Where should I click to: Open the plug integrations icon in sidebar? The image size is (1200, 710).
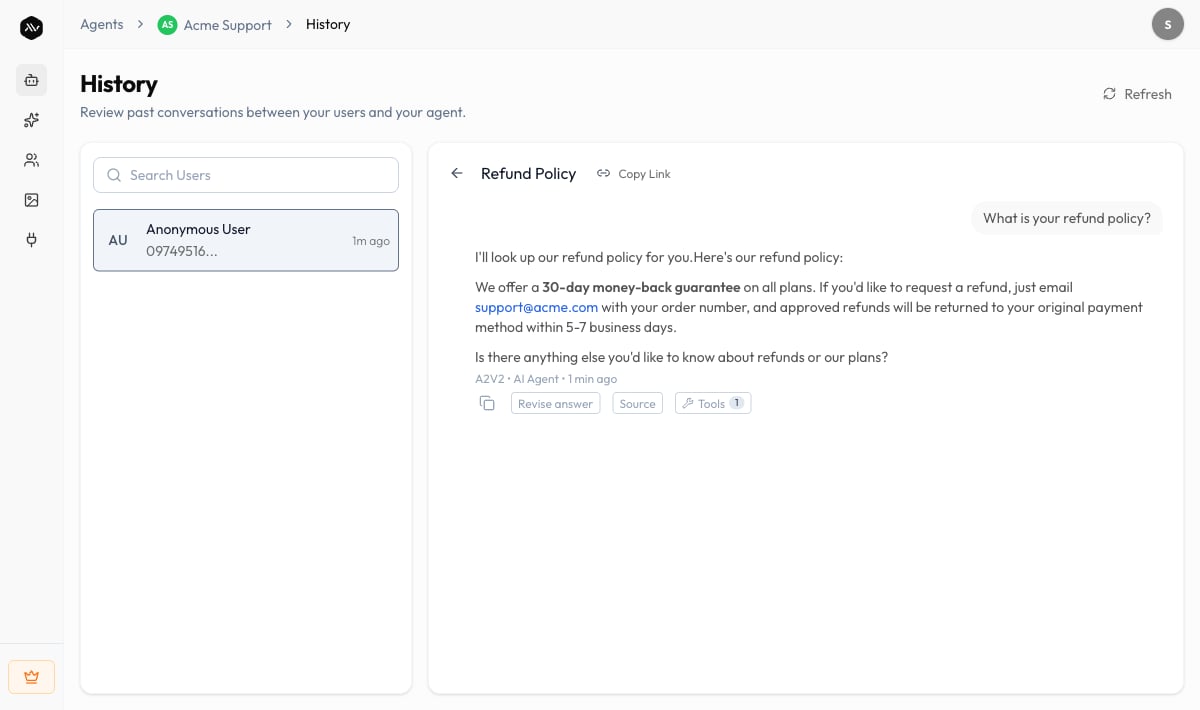coord(31,240)
